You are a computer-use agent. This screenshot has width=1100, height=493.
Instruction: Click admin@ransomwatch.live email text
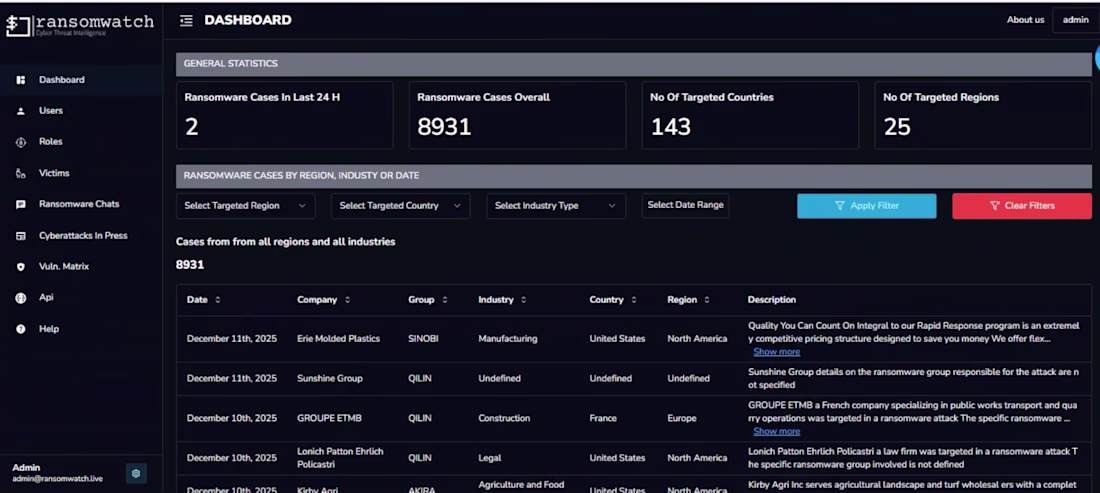pos(58,479)
